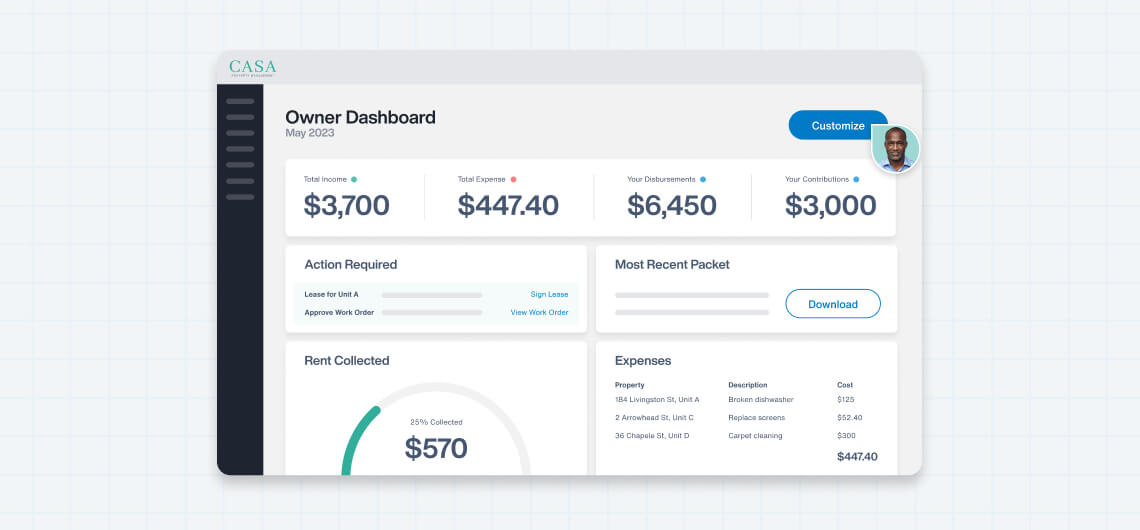1140x530 pixels.
Task: Open the Sign Lease link
Action: [x=549, y=295]
